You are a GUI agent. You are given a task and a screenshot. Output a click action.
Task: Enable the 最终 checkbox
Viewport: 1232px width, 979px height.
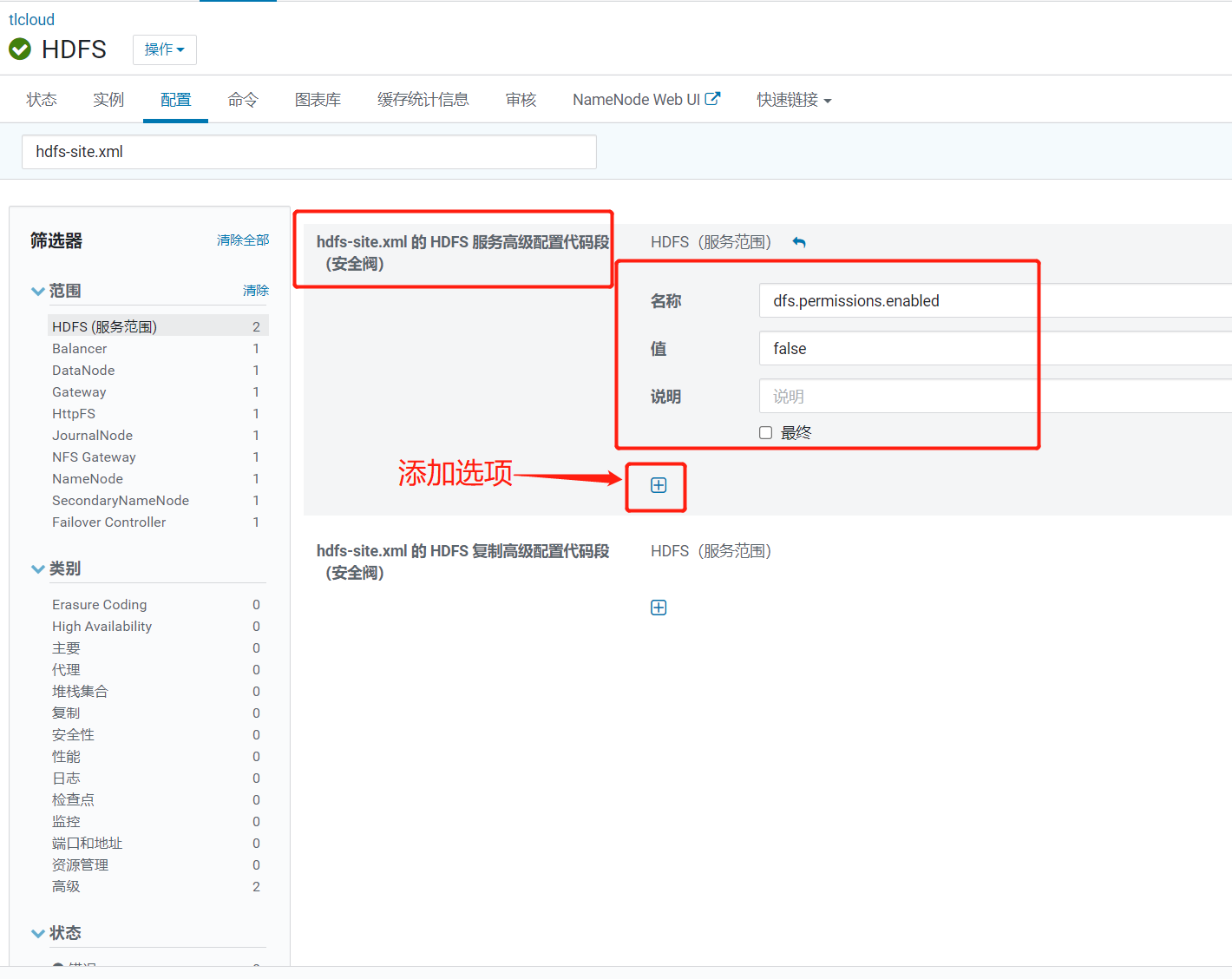coord(765,431)
